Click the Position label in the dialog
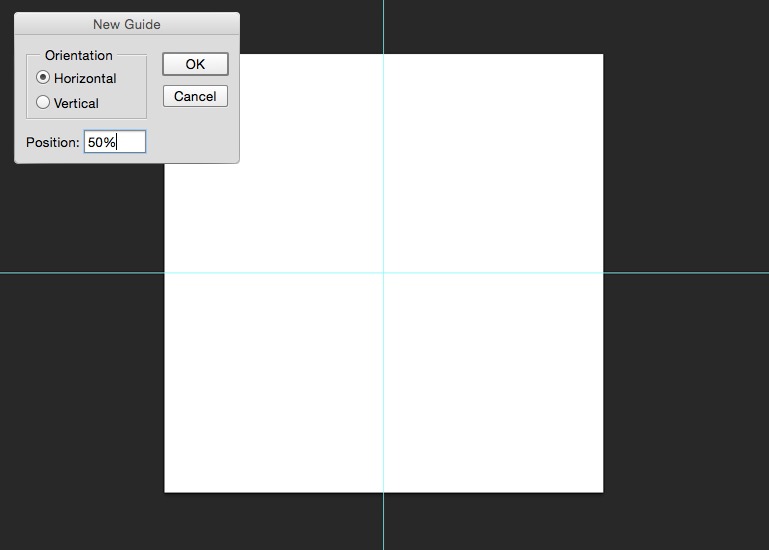The image size is (769, 550). 52,142
